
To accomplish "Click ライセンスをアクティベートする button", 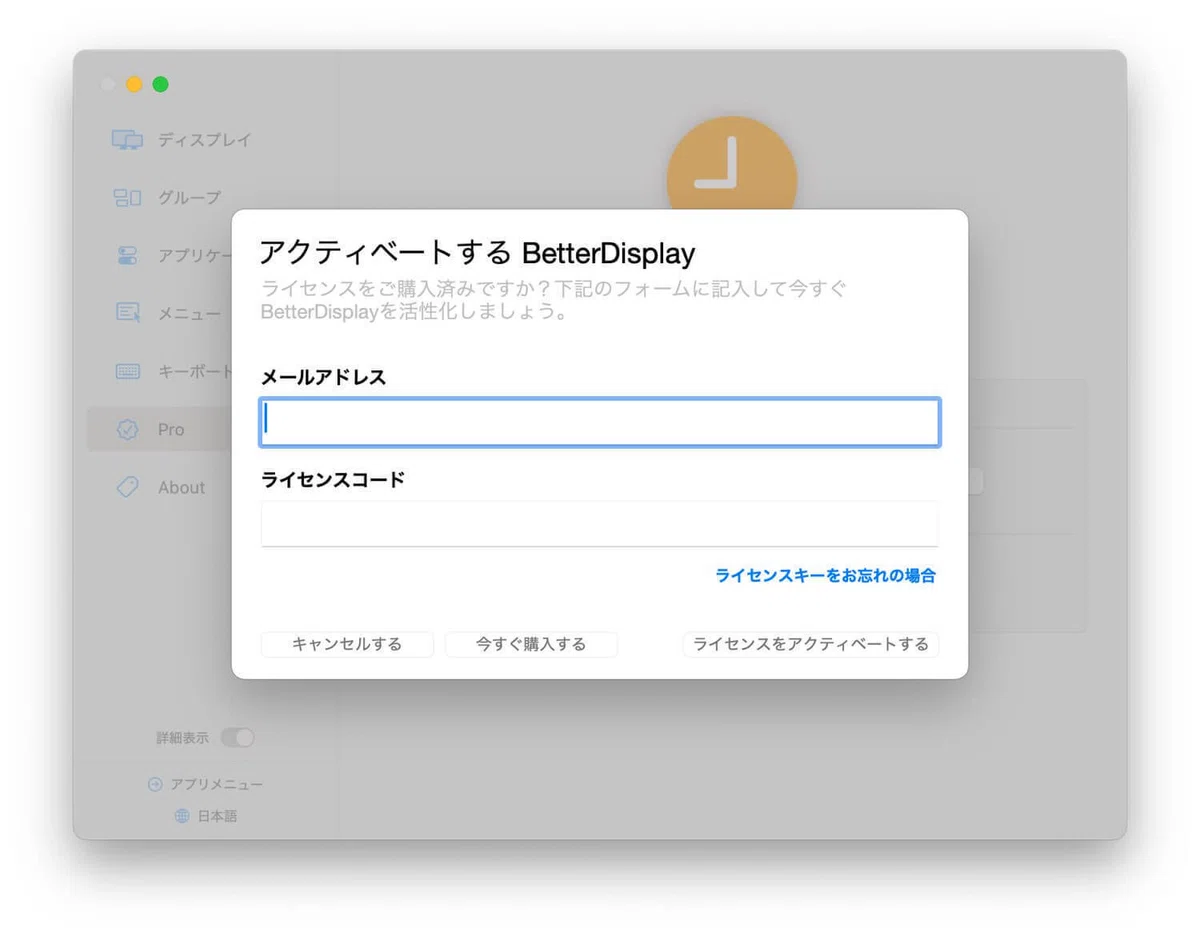I will (x=811, y=644).
